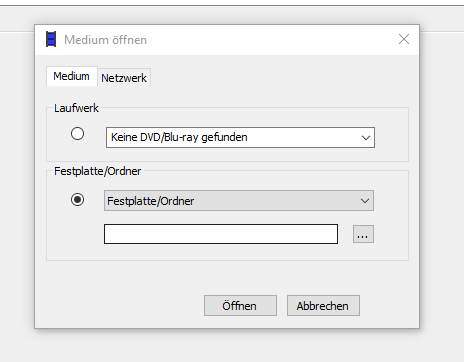This screenshot has width=464, height=362.
Task: Select the Laufwerk radio button
Action: [77, 134]
